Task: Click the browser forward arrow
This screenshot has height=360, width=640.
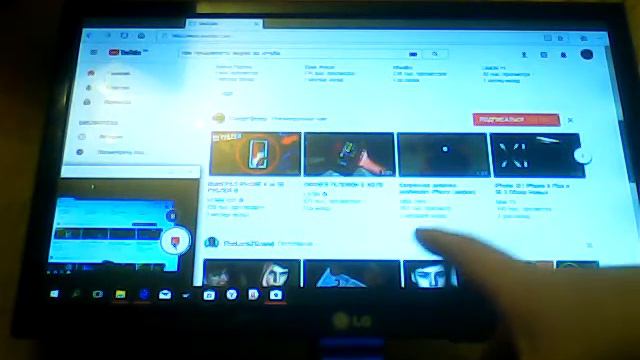Action: tap(108, 36)
